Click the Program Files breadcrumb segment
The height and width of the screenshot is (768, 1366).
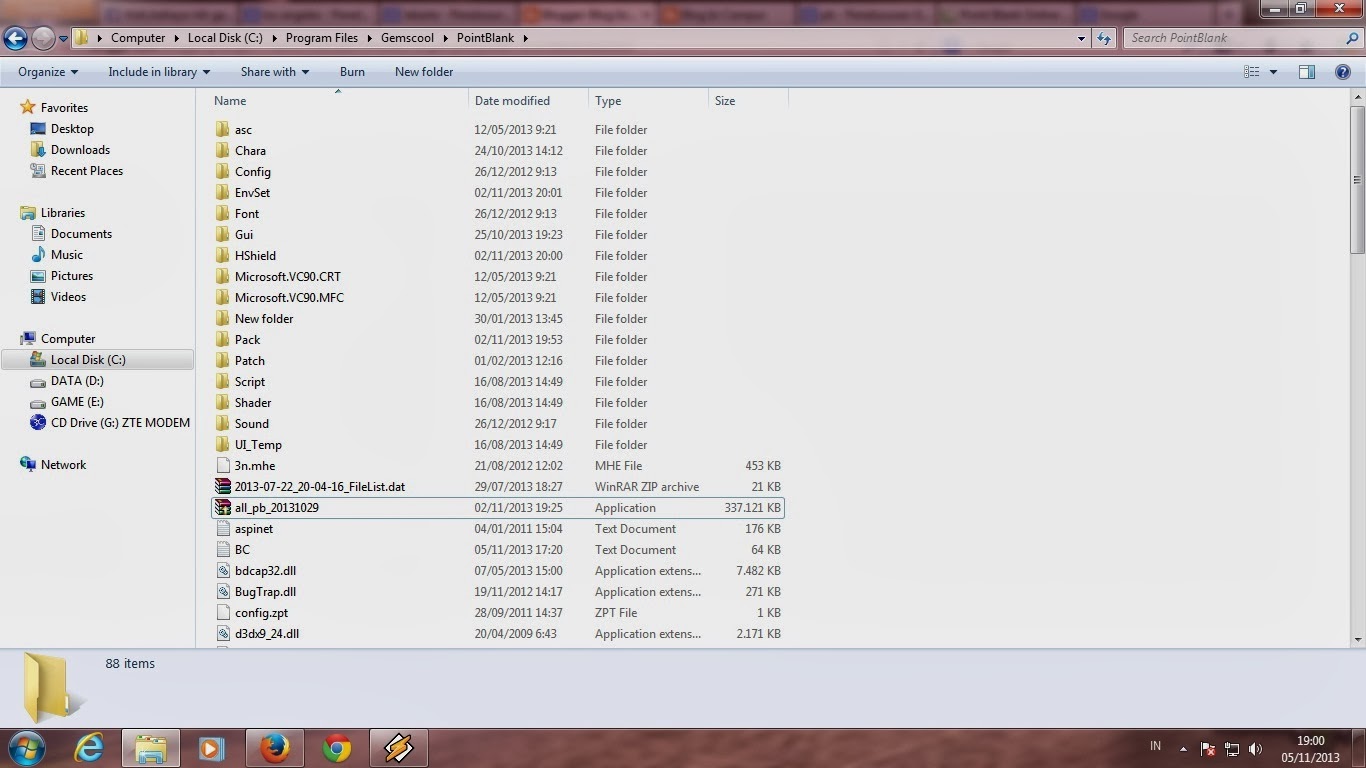click(x=321, y=38)
